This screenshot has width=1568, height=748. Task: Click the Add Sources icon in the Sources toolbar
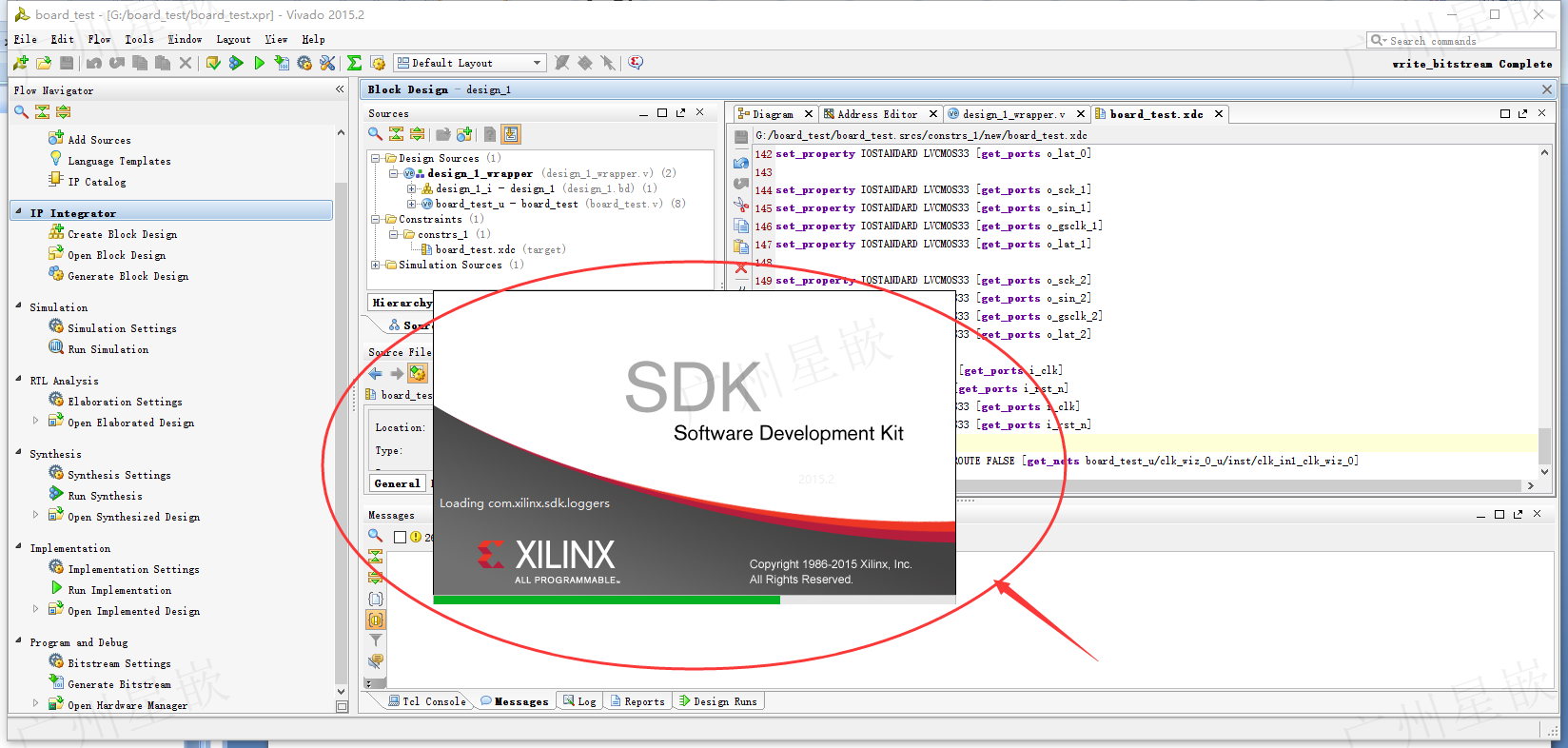464,134
